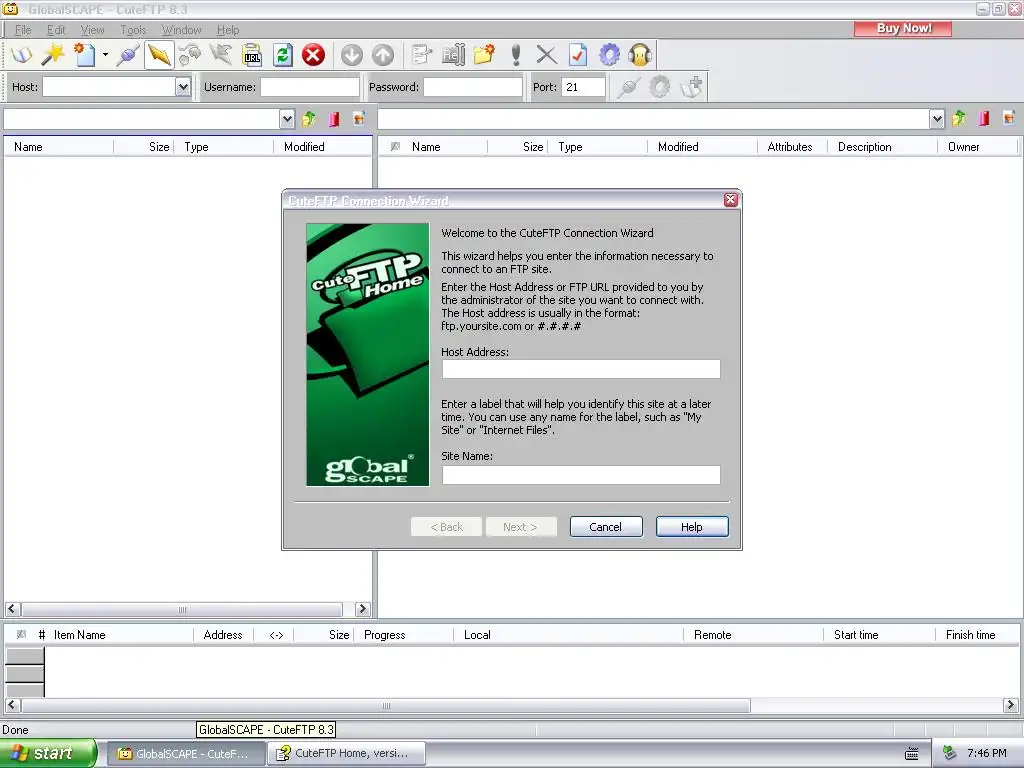Open the Help menu

(228, 30)
